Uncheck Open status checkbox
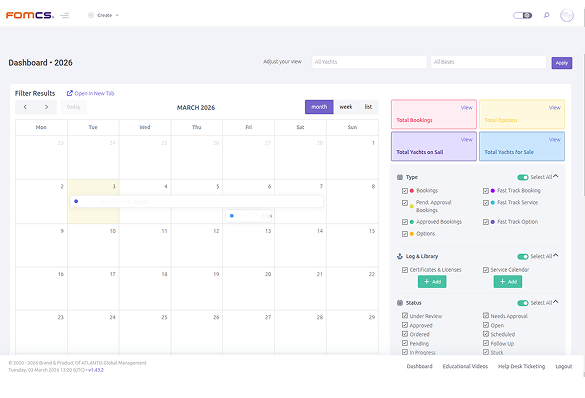This screenshot has width=585, height=398. click(x=486, y=325)
